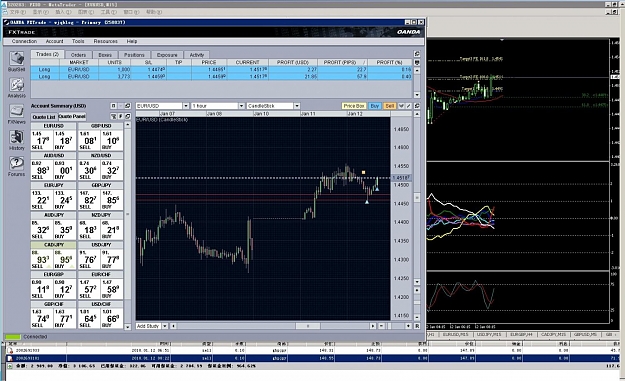Click chart vertical scrollbar thumb
625x381 pixels.
click(417, 198)
